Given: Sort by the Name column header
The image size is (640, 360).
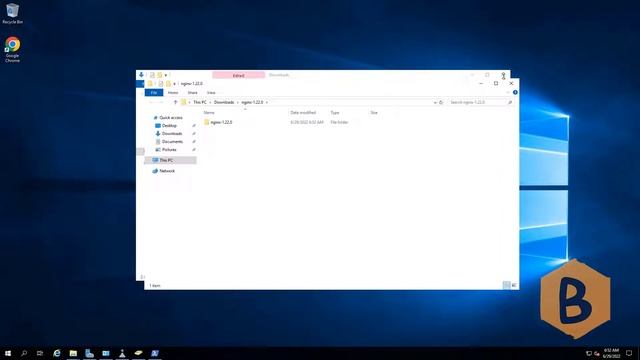Looking at the screenshot, I should click(x=209, y=112).
